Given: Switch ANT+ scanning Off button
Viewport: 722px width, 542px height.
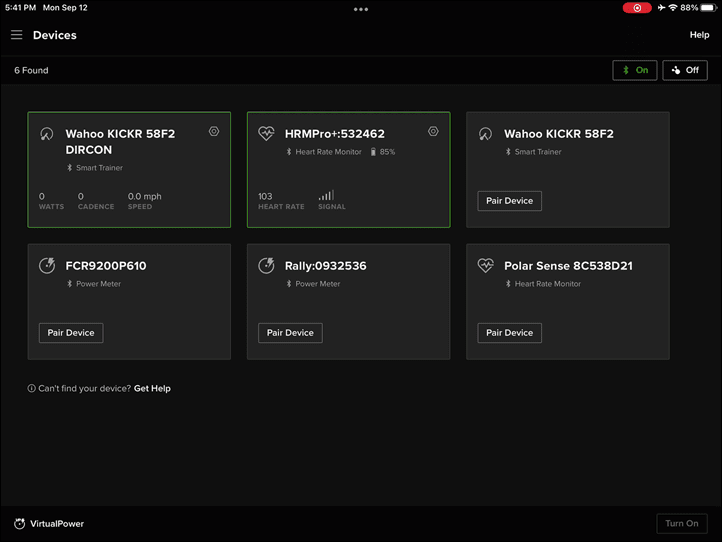Looking at the screenshot, I should 685,70.
